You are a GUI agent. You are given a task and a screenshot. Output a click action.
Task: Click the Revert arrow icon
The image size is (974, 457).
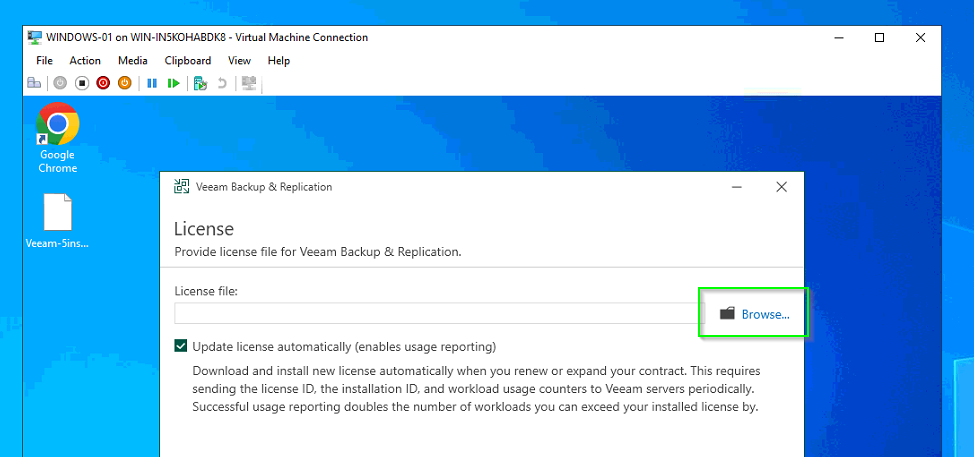pyautogui.click(x=222, y=83)
